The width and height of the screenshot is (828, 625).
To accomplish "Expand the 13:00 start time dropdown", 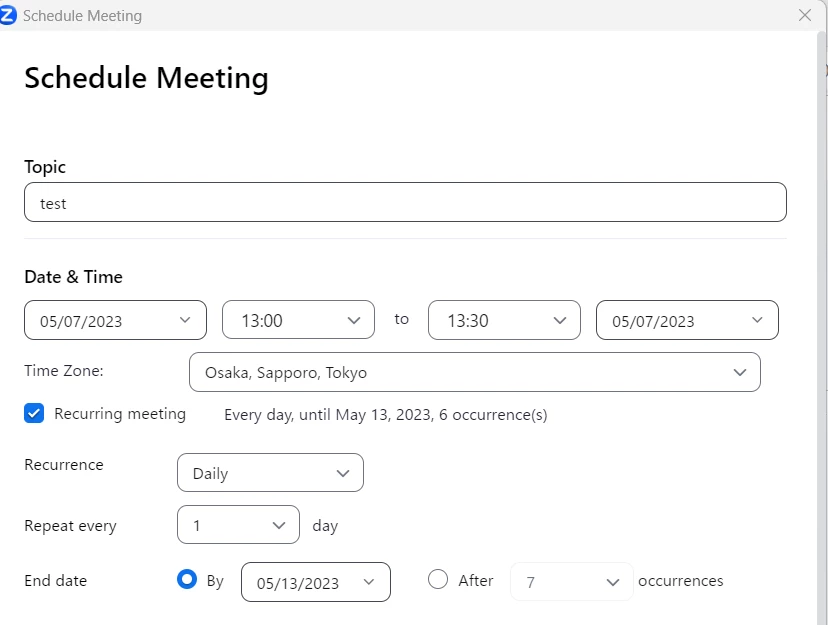I will click(x=298, y=320).
